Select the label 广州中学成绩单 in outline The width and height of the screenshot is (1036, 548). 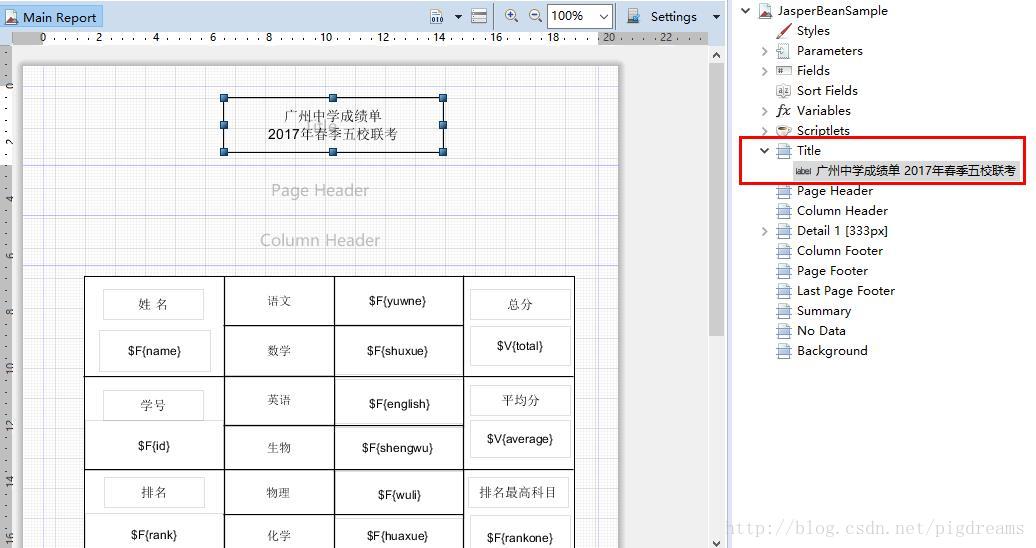[x=906, y=171]
